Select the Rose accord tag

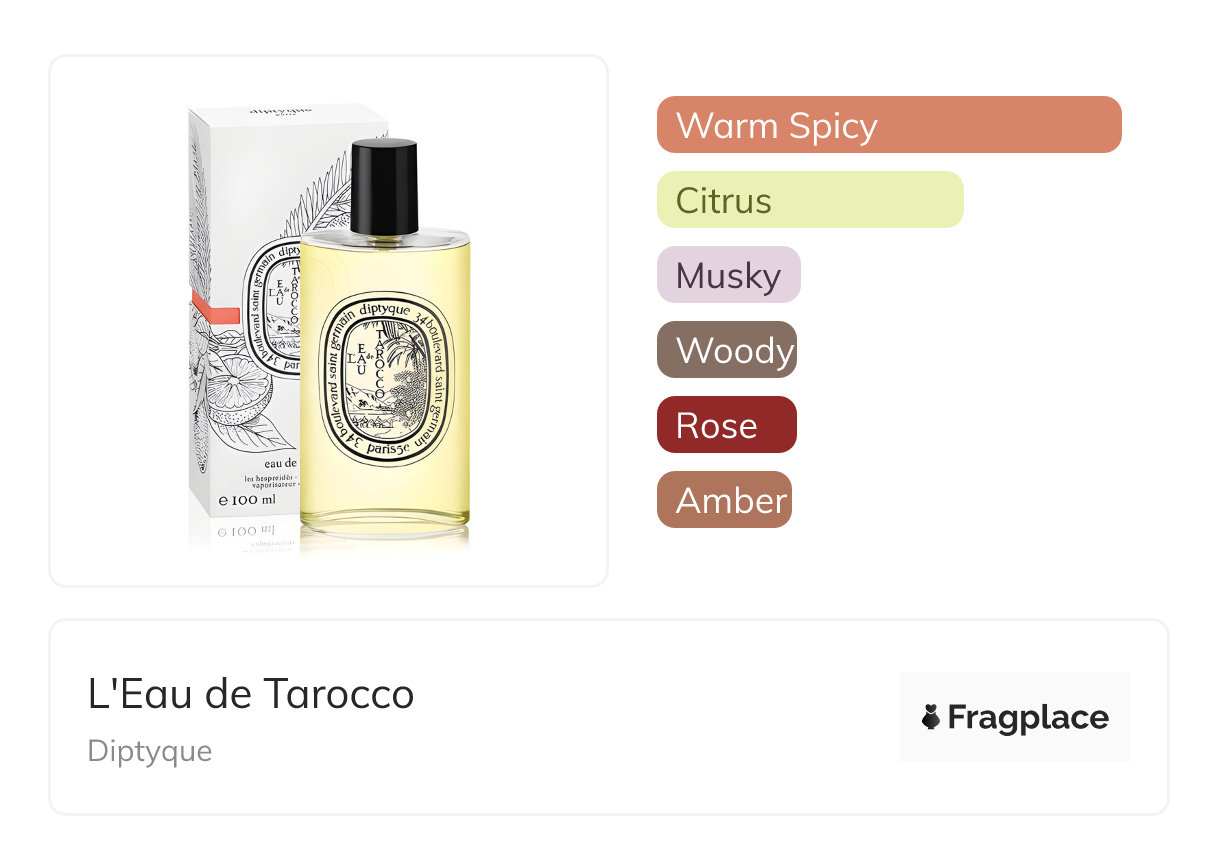click(727, 425)
